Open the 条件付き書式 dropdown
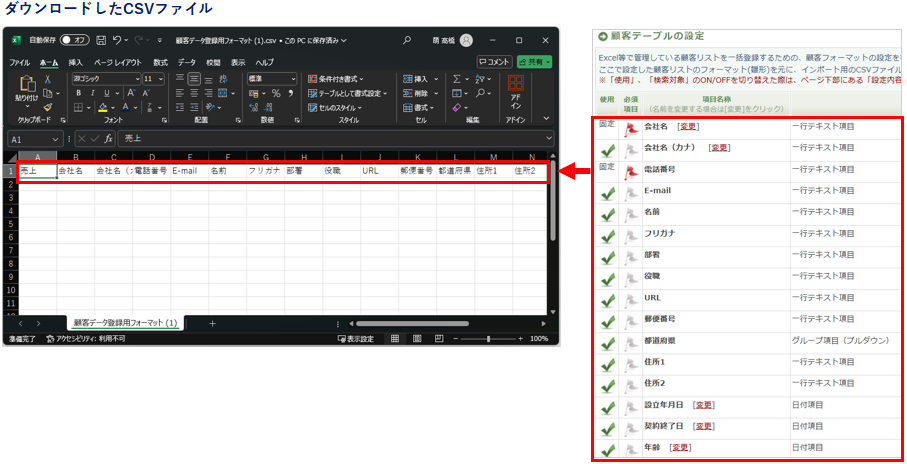This screenshot has height=464, width=907. (x=340, y=78)
